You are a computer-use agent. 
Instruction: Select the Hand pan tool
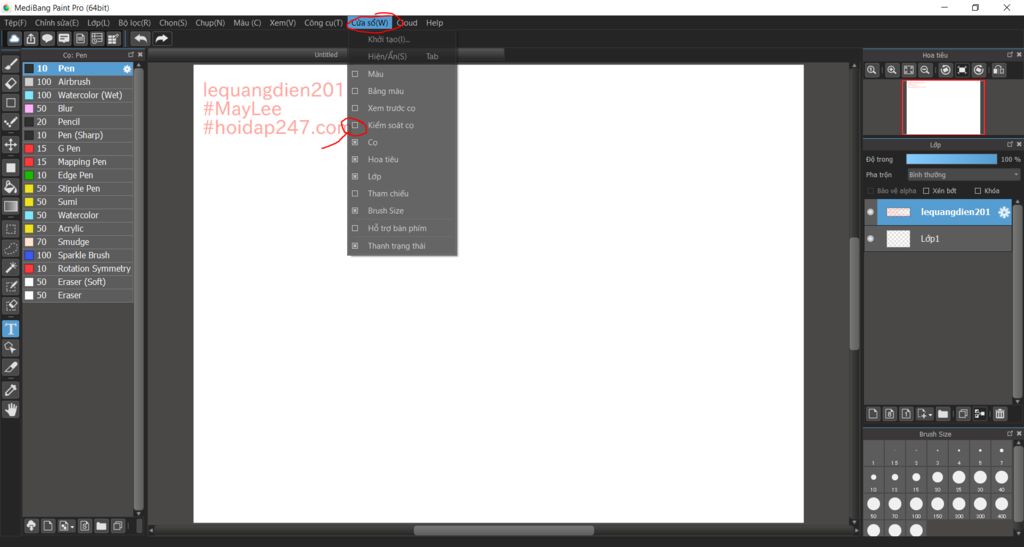click(10, 410)
